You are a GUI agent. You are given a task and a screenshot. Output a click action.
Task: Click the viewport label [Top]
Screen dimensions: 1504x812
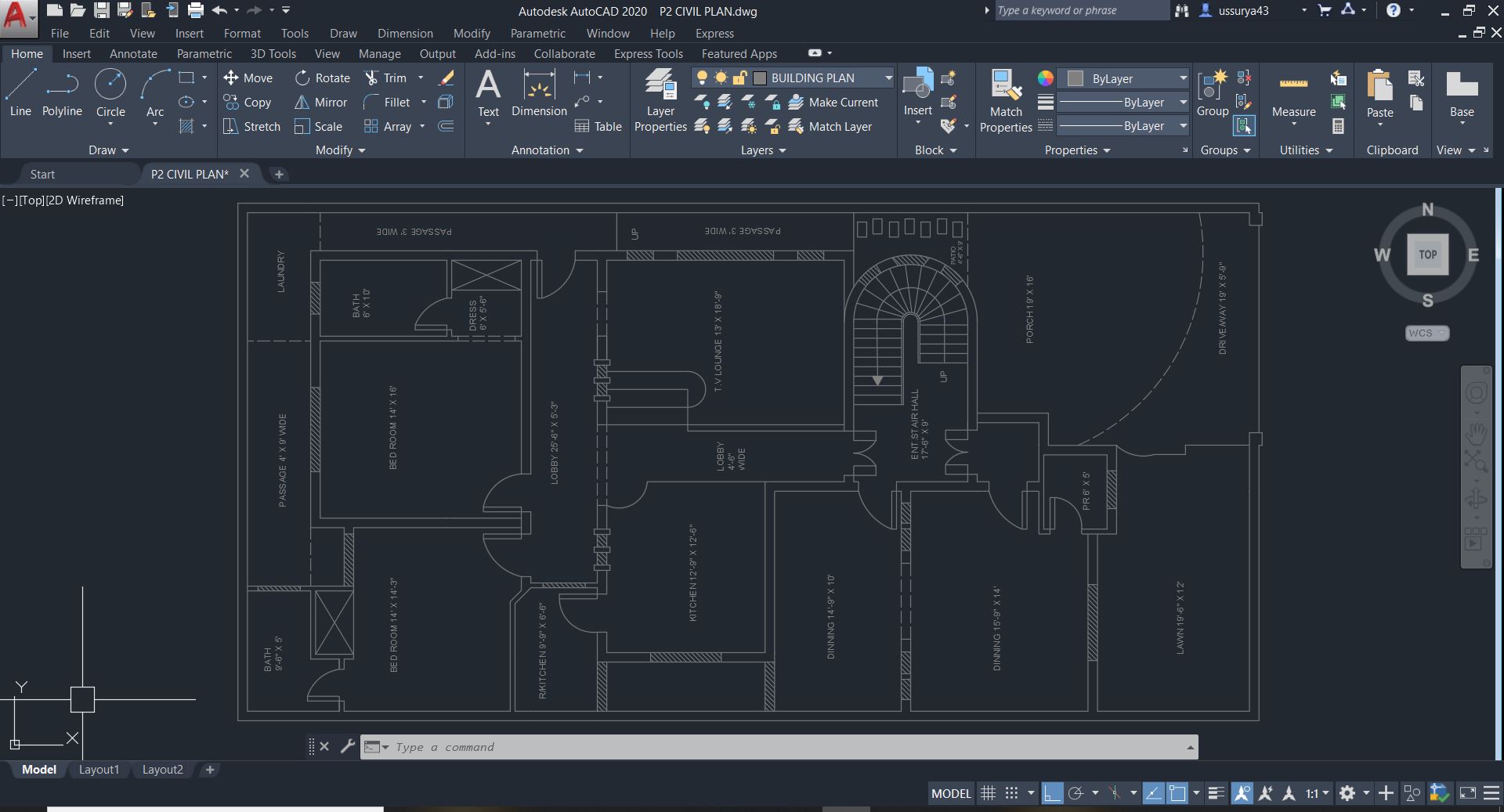pyautogui.click(x=32, y=200)
